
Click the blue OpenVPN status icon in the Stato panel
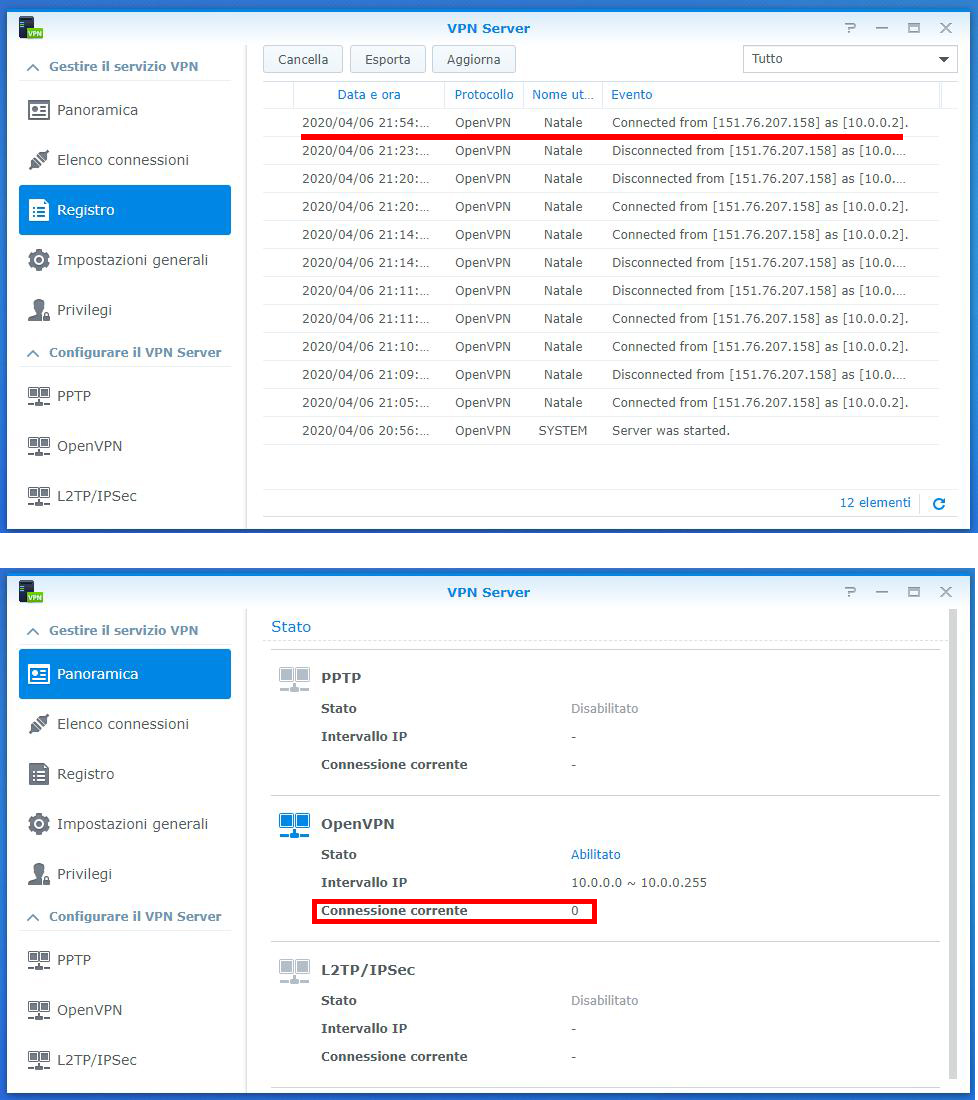[x=294, y=825]
